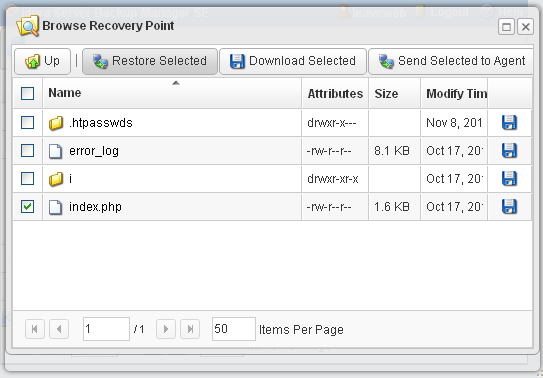Uncheck the index.php row checkbox
This screenshot has height=378, width=543.
coord(27,207)
